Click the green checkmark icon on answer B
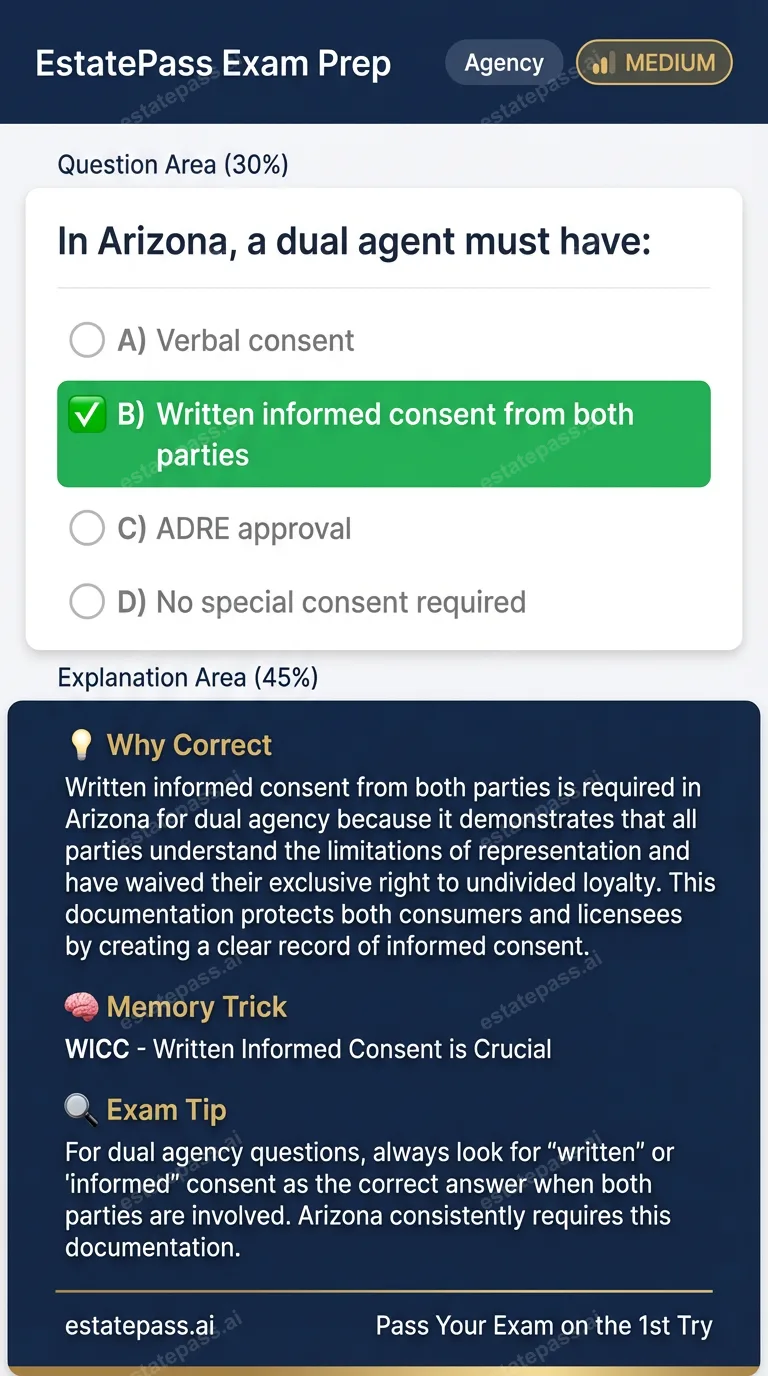 [x=87, y=415]
